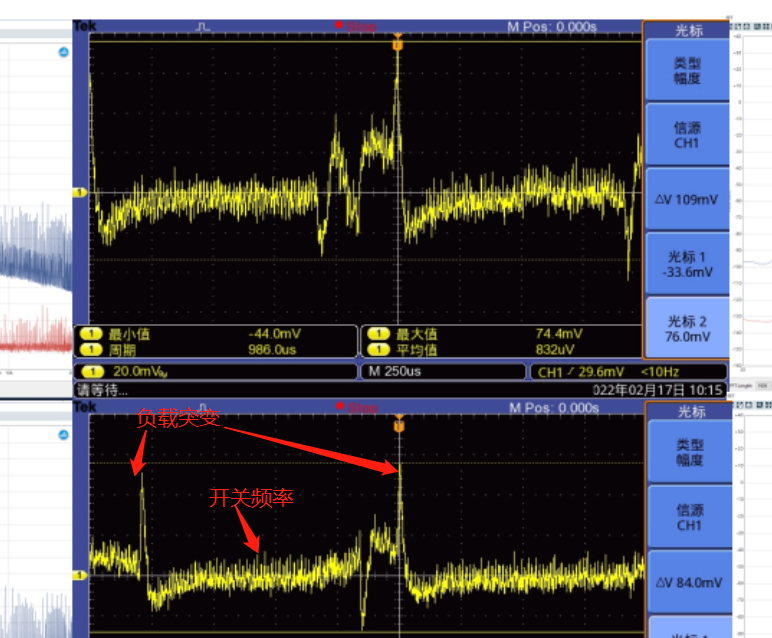Click 信源 CH1 button in bottom scope
The image size is (772, 638).
point(689,517)
